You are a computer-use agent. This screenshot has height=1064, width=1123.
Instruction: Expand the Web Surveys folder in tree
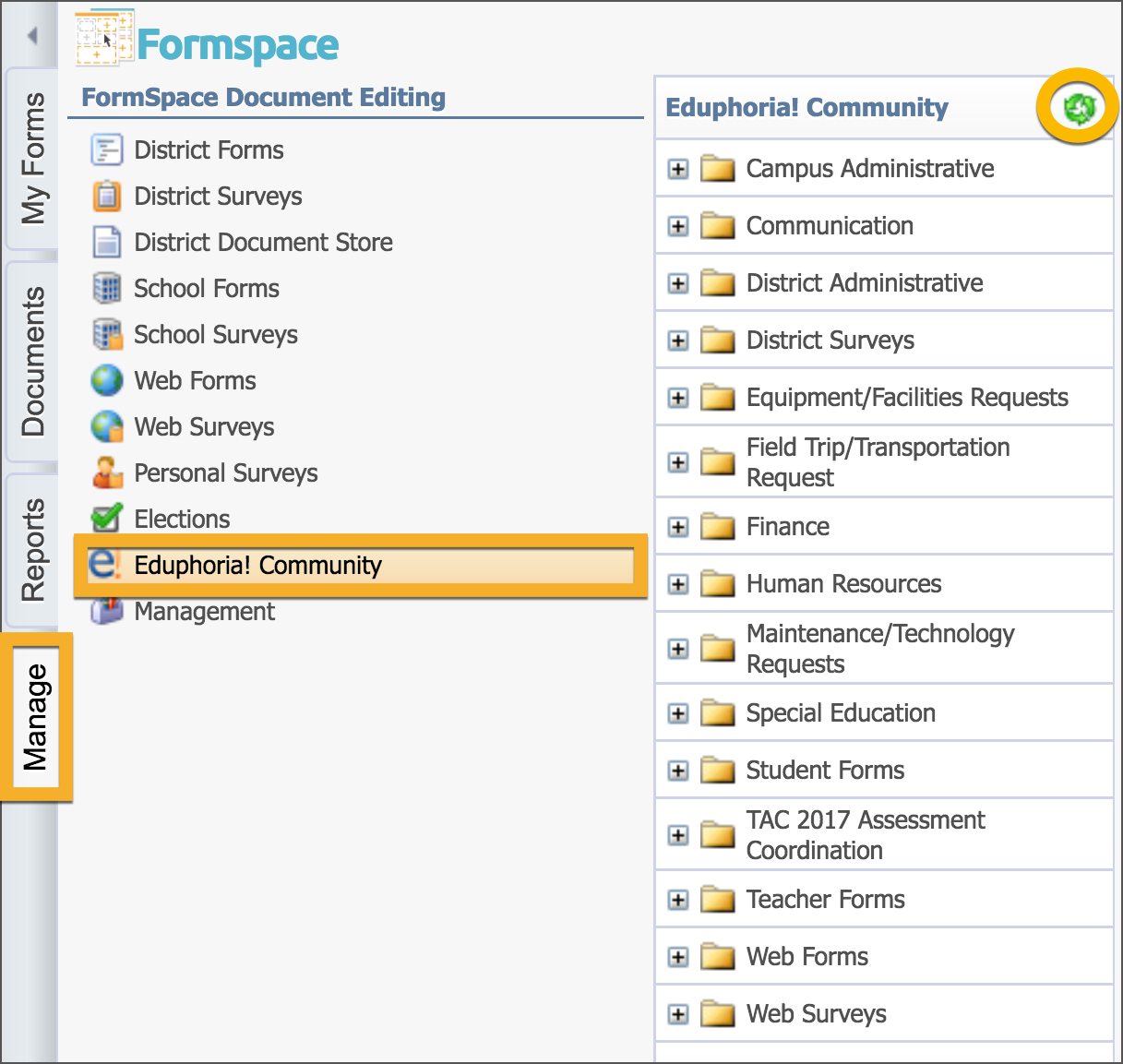[678, 1014]
